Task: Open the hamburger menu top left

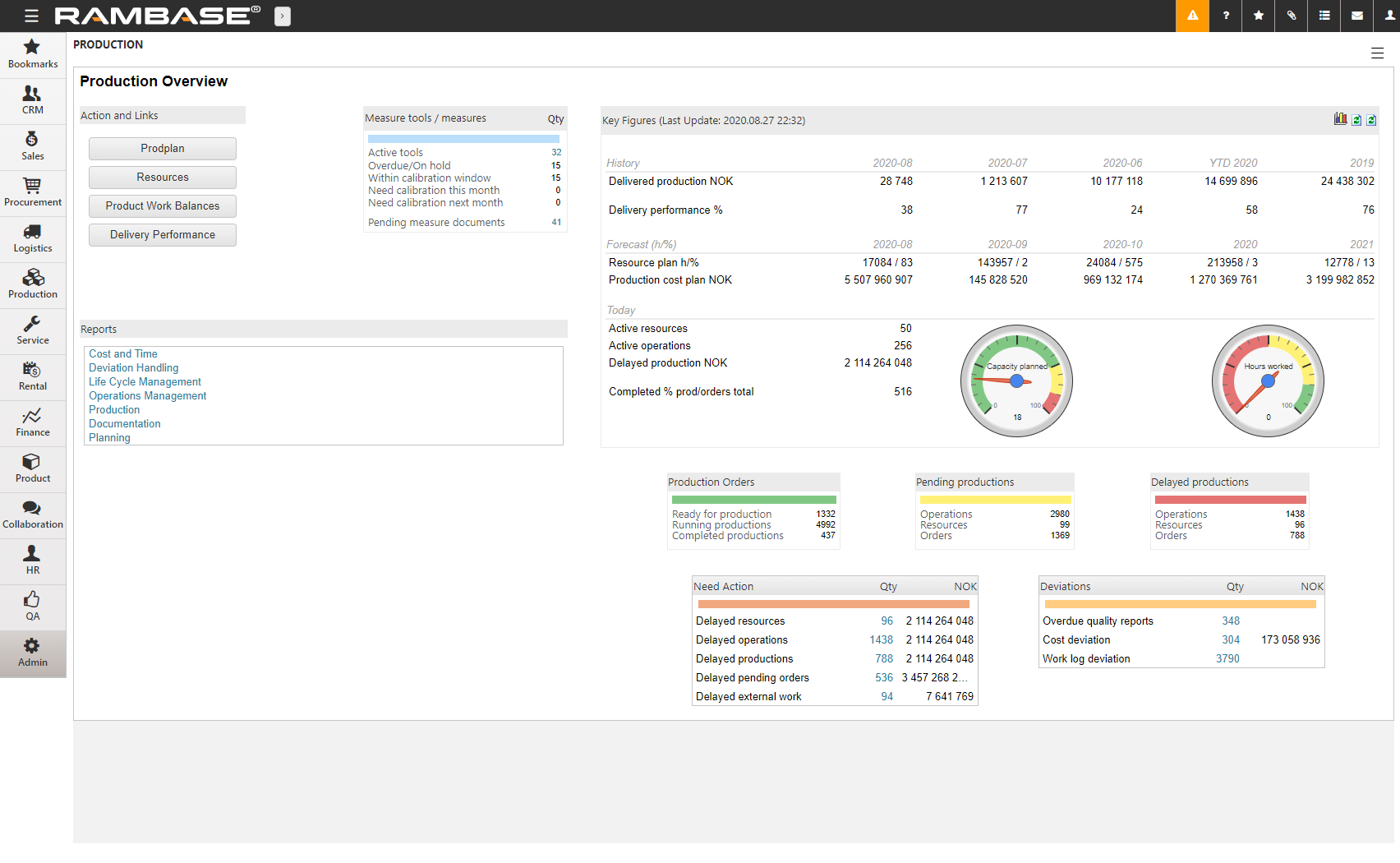Action: (x=31, y=16)
